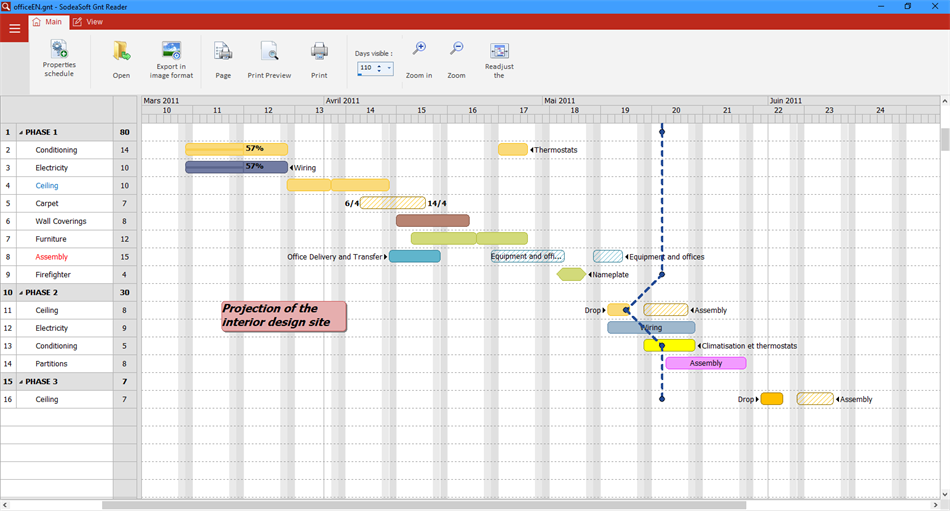Collapse the PHASE 3 group
950x511 pixels.
point(21,382)
